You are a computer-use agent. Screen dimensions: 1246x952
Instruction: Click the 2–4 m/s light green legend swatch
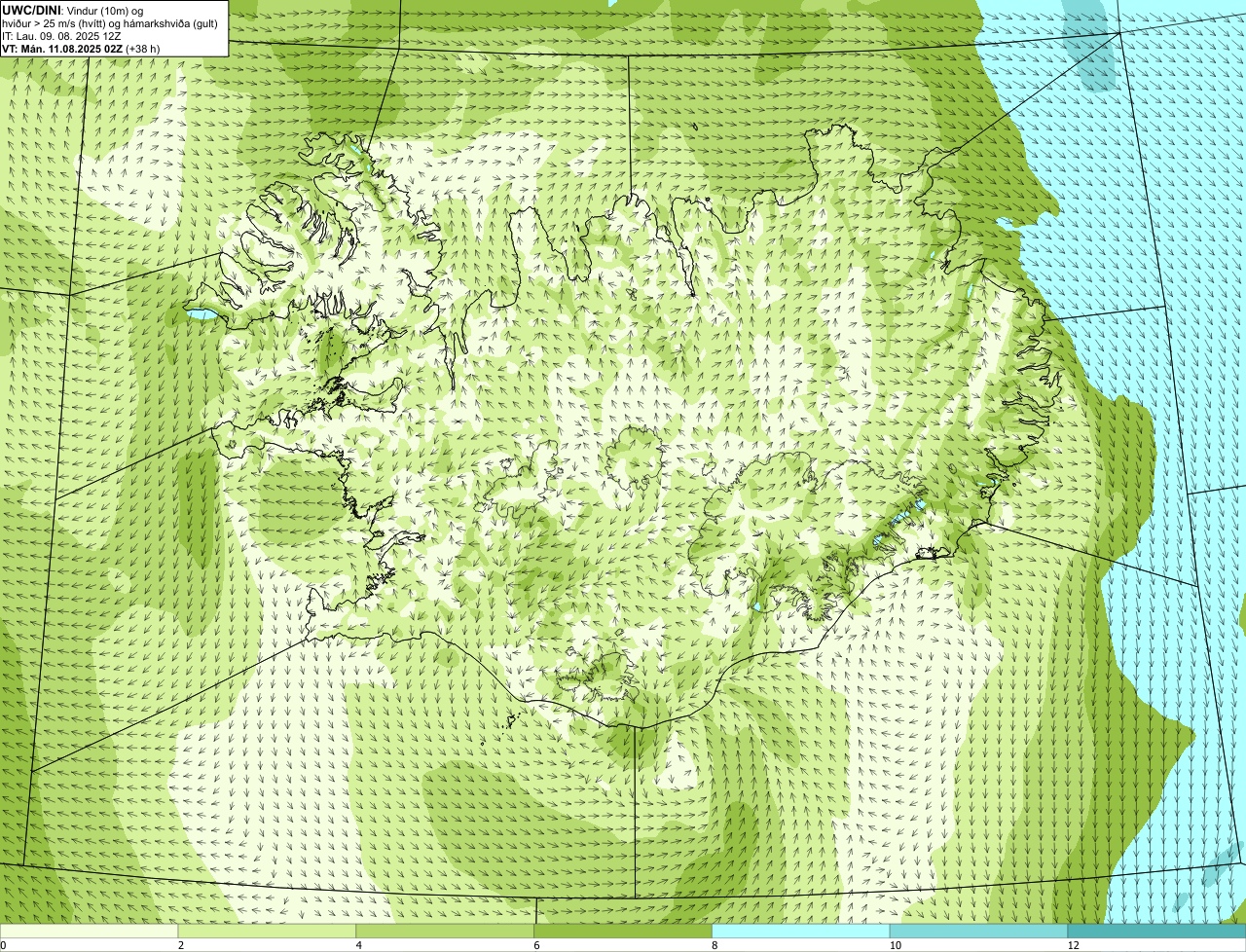coord(267,931)
